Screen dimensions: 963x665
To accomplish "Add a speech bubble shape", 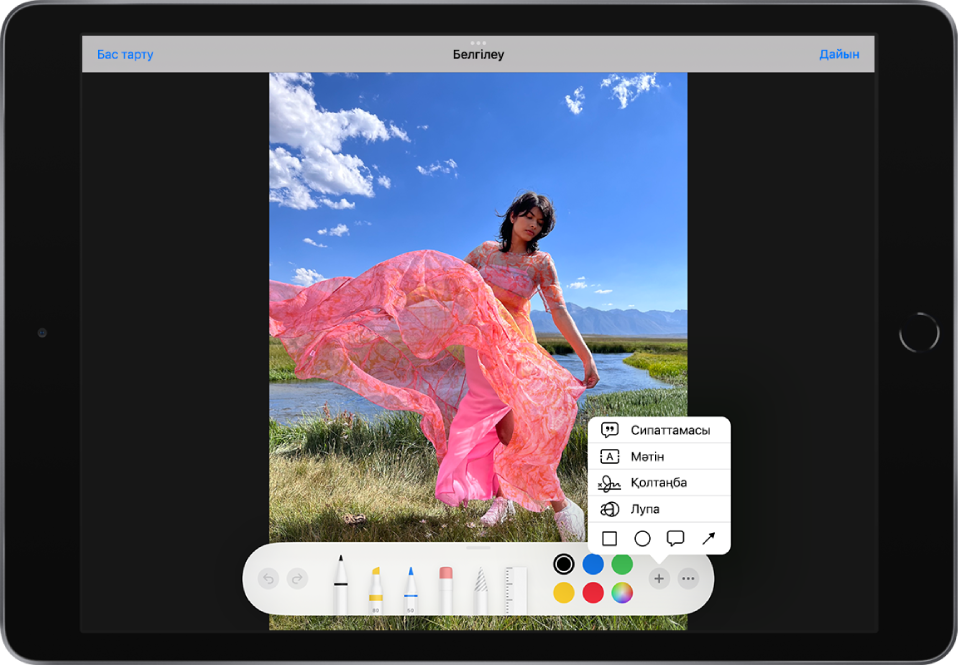I will tap(675, 538).
